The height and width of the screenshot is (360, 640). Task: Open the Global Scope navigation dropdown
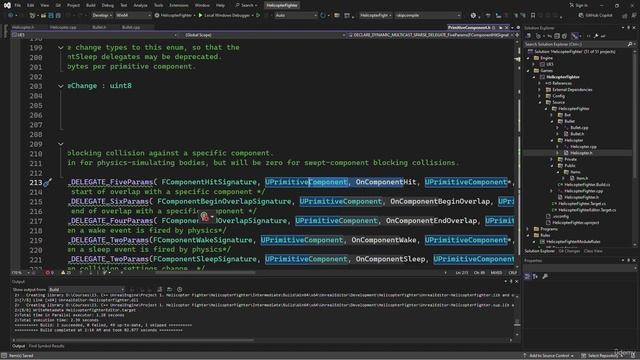(x=262, y=35)
